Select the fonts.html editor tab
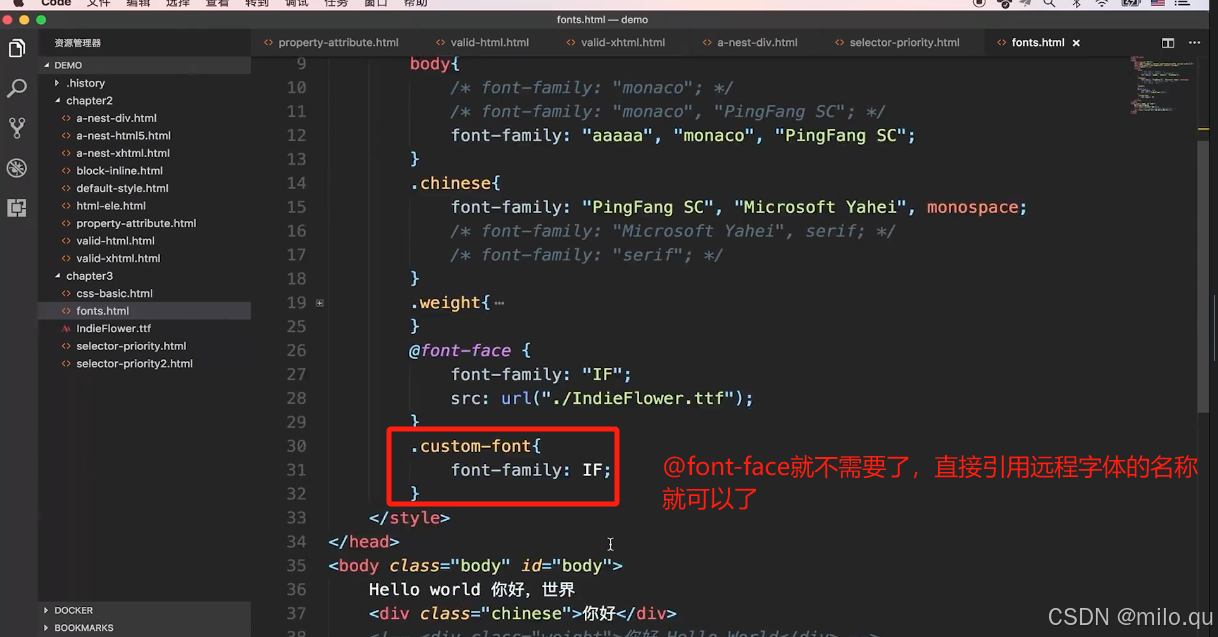The width and height of the screenshot is (1218, 637). point(1037,43)
